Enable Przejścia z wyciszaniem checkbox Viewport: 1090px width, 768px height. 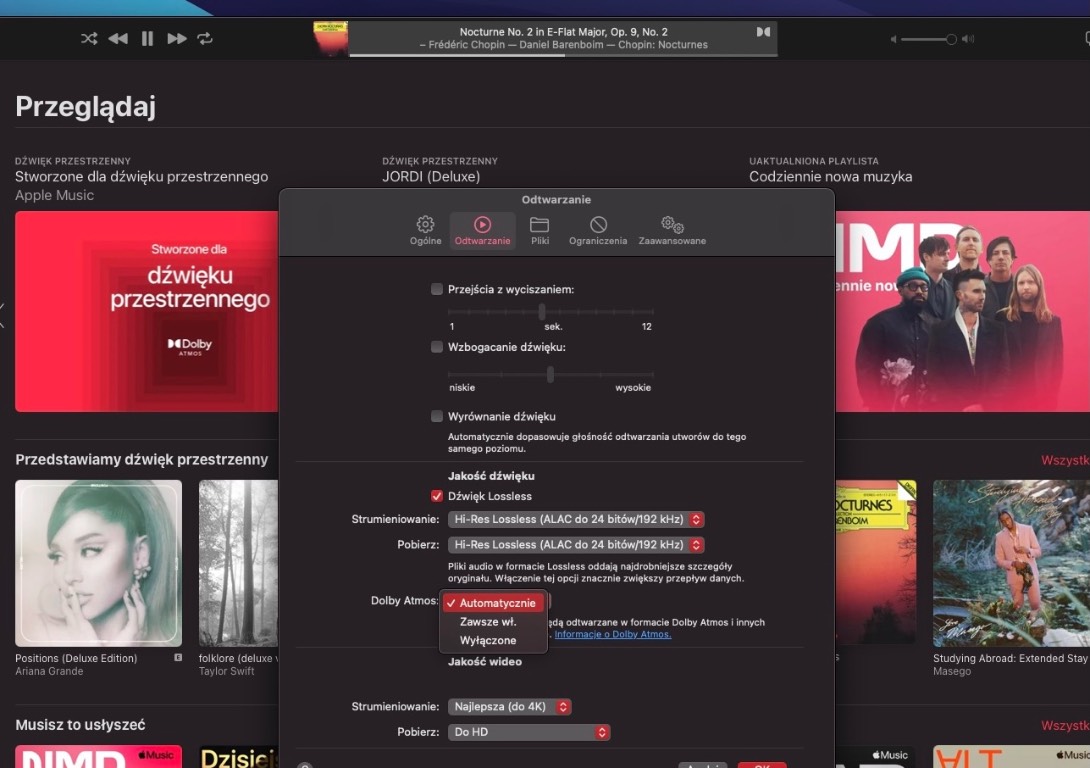[437, 289]
